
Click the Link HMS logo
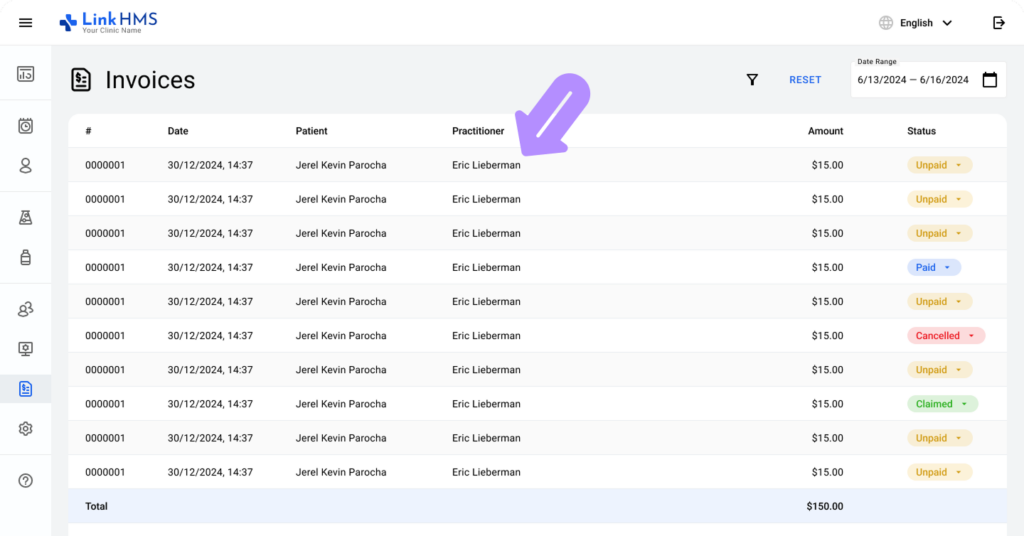tap(108, 22)
